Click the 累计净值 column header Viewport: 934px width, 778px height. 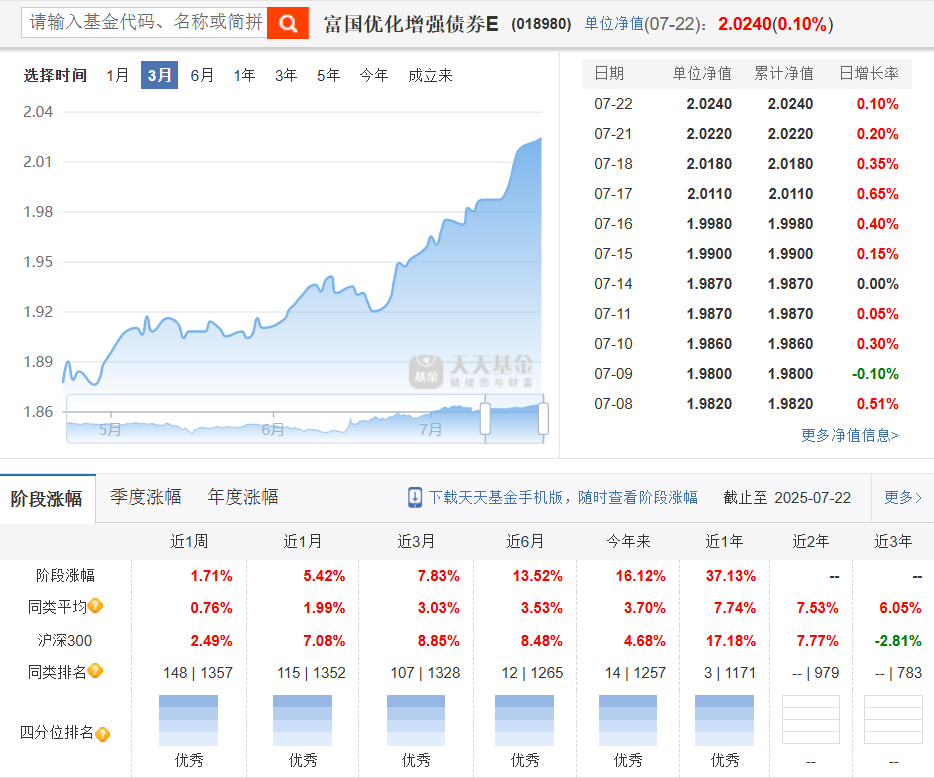coord(784,73)
